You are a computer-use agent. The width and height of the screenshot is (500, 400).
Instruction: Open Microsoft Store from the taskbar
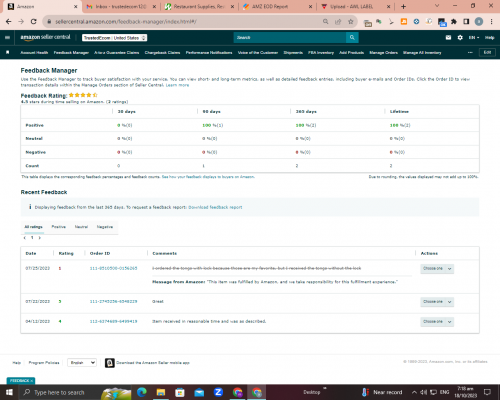[x=180, y=392]
